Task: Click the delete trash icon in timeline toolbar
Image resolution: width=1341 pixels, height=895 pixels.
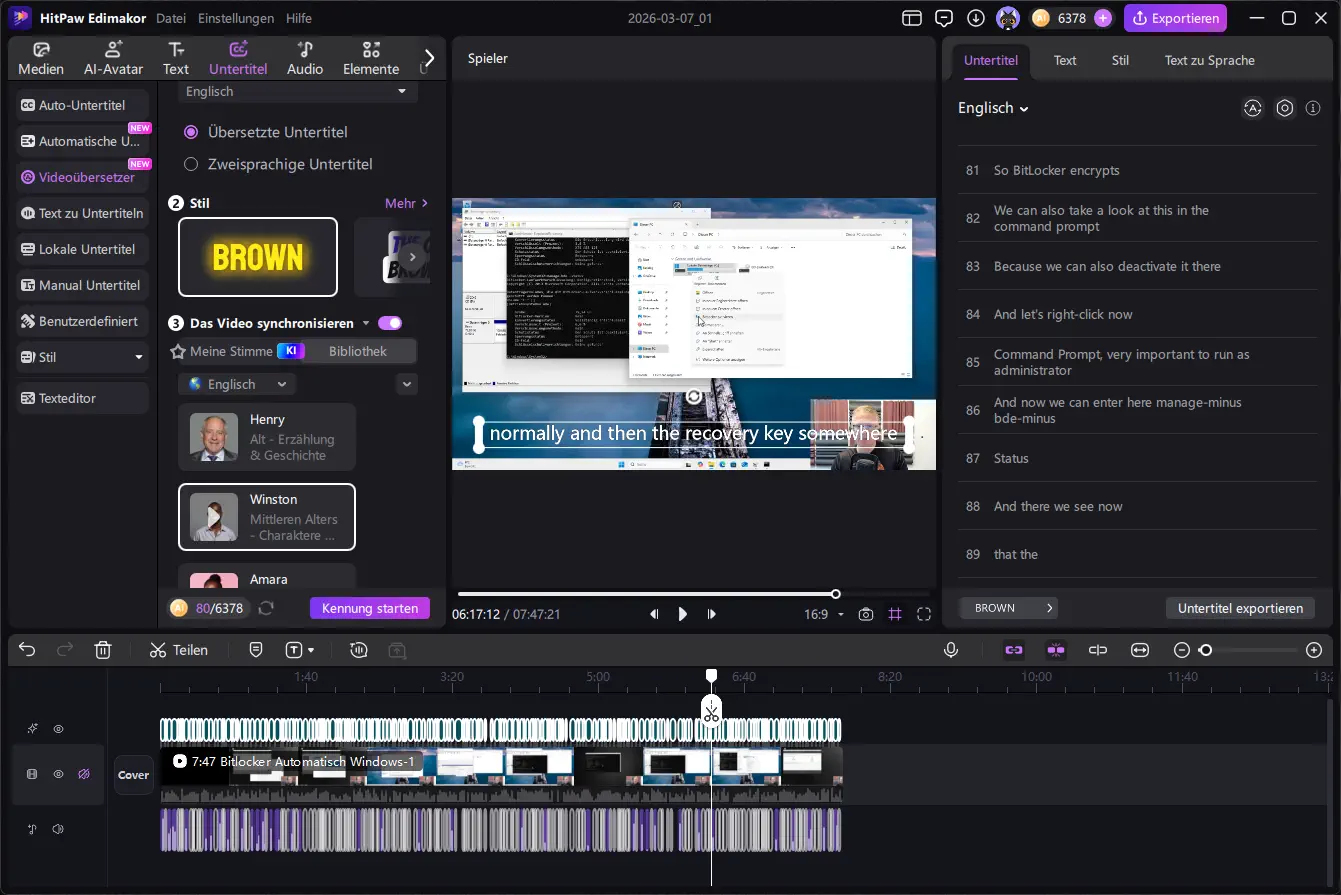Action: coord(102,650)
